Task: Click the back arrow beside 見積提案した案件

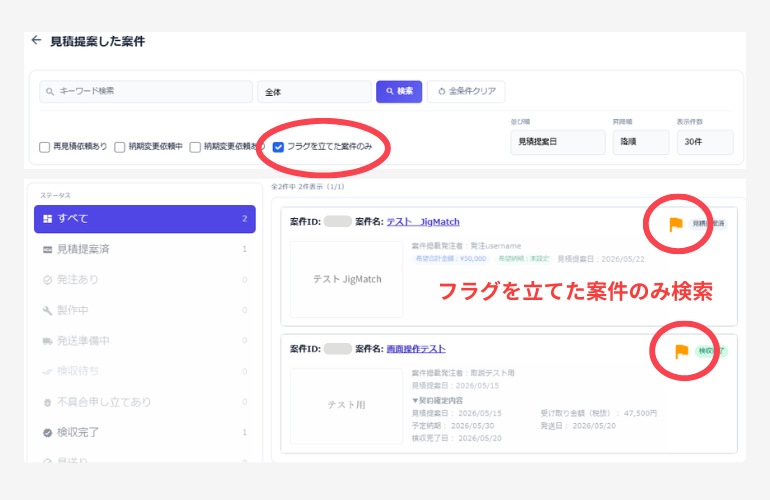Action: [x=36, y=40]
